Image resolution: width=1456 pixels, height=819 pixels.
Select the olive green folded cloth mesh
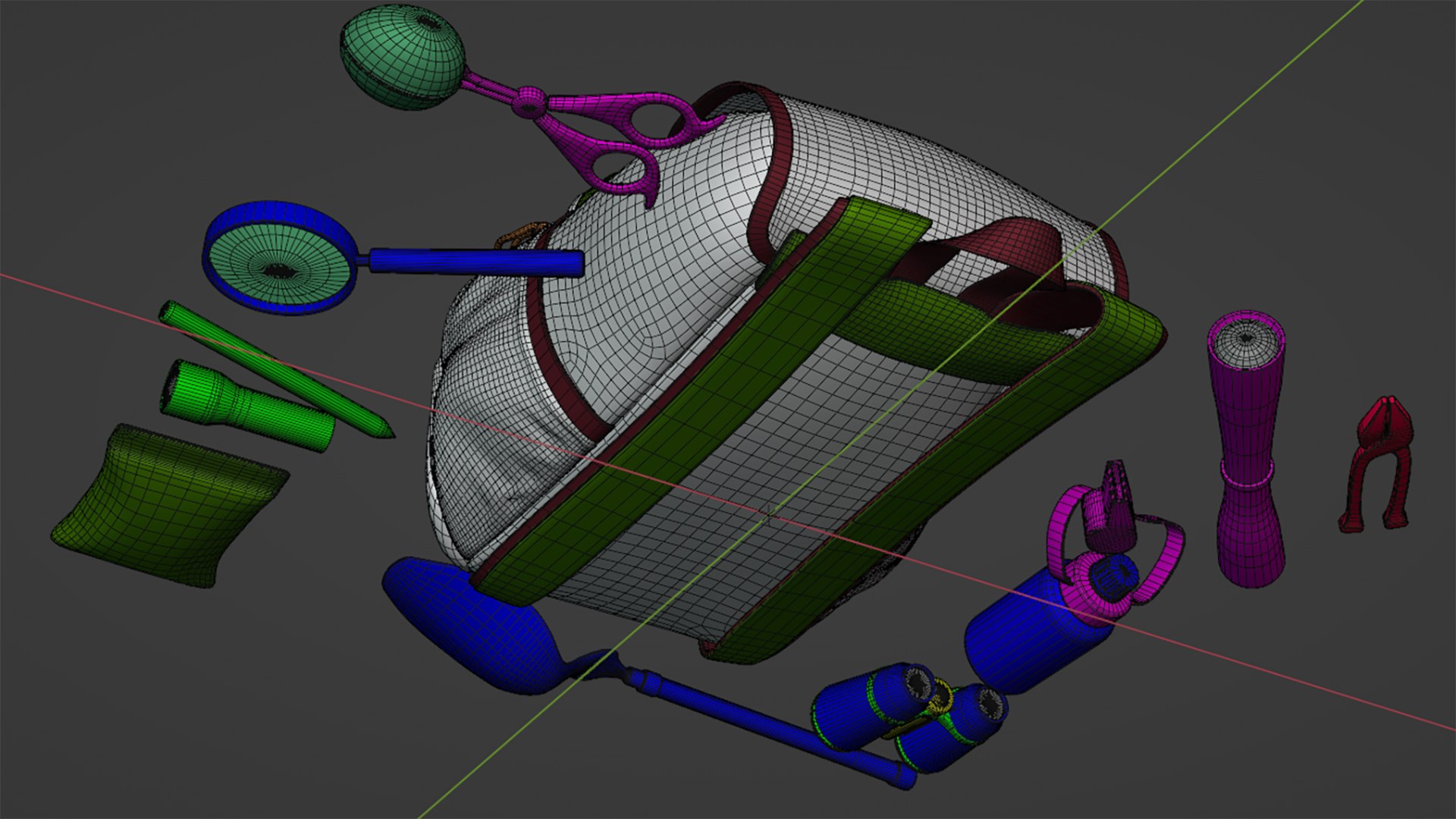click(x=168, y=505)
